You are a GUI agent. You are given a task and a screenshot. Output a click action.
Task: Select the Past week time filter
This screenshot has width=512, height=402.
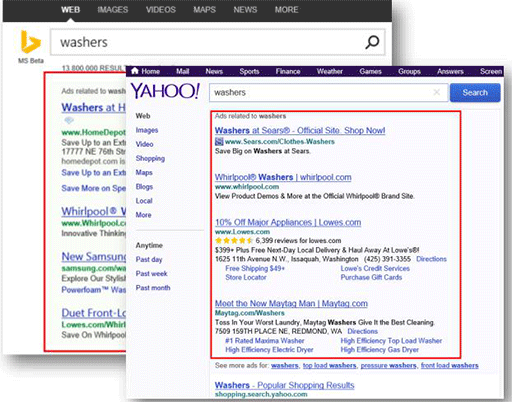click(151, 274)
